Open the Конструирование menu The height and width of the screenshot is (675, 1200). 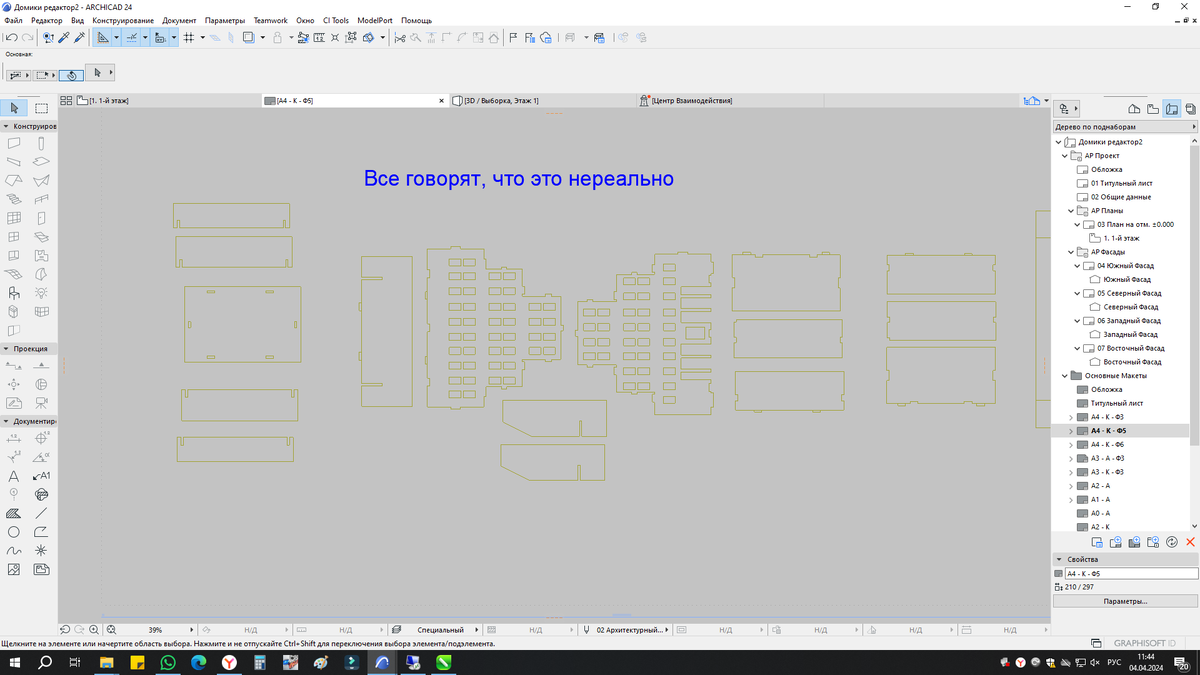click(123, 20)
